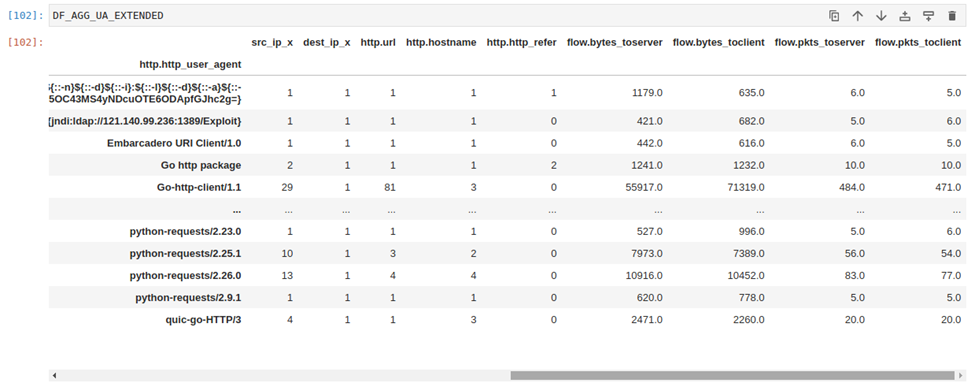975x383 pixels.
Task: Click the http.http_user_agent index label
Action: click(x=190, y=64)
